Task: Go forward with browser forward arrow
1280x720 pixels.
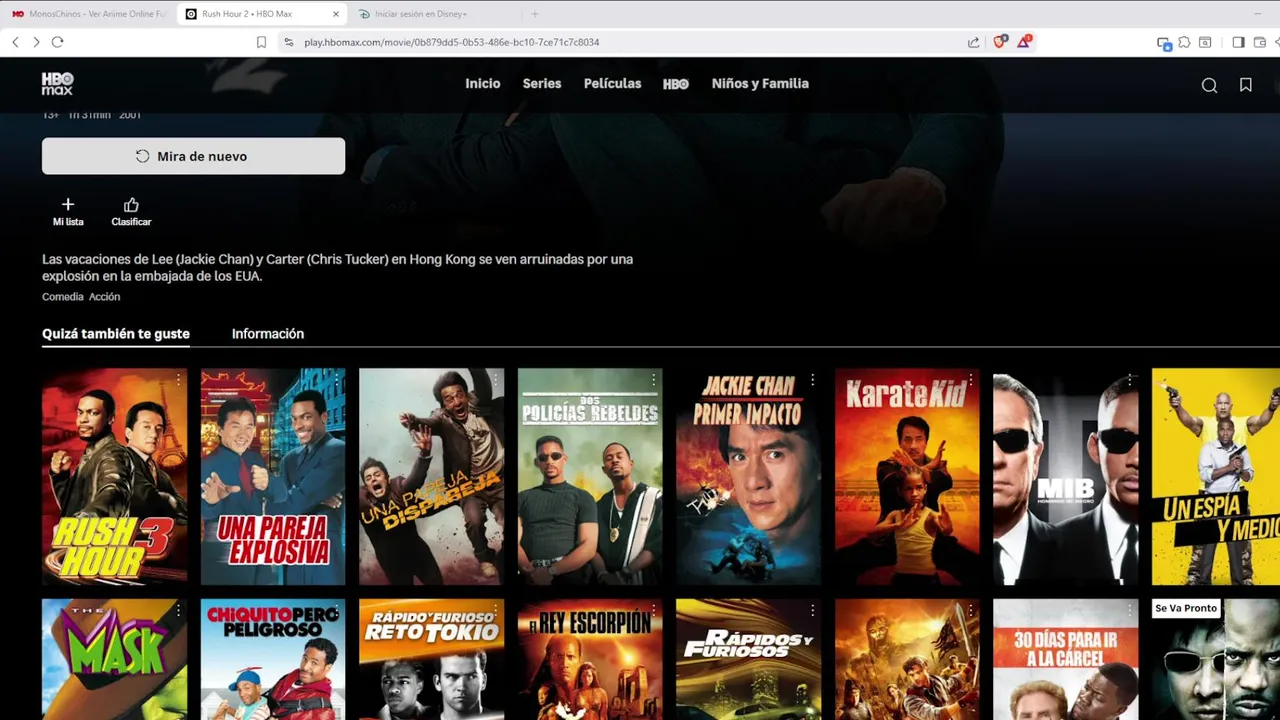Action: 36,42
